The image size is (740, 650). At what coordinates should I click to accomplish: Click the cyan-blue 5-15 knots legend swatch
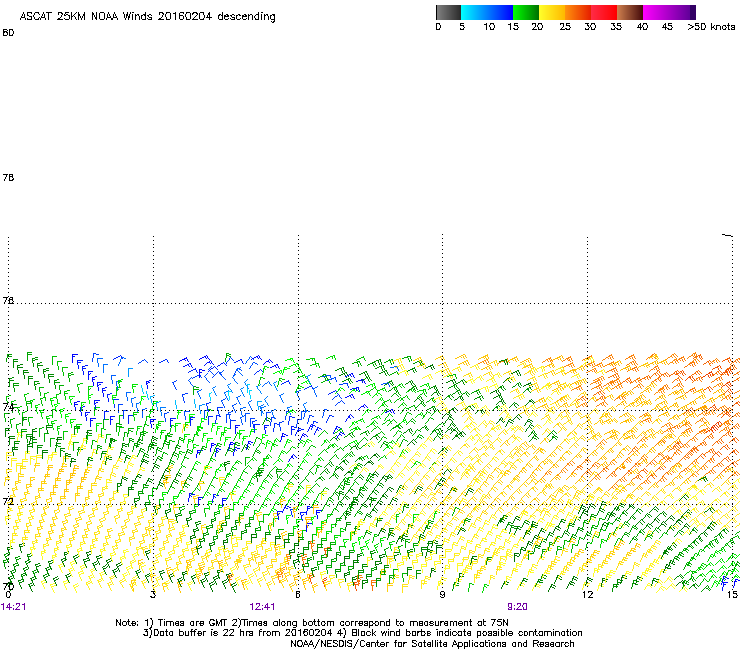487,12
